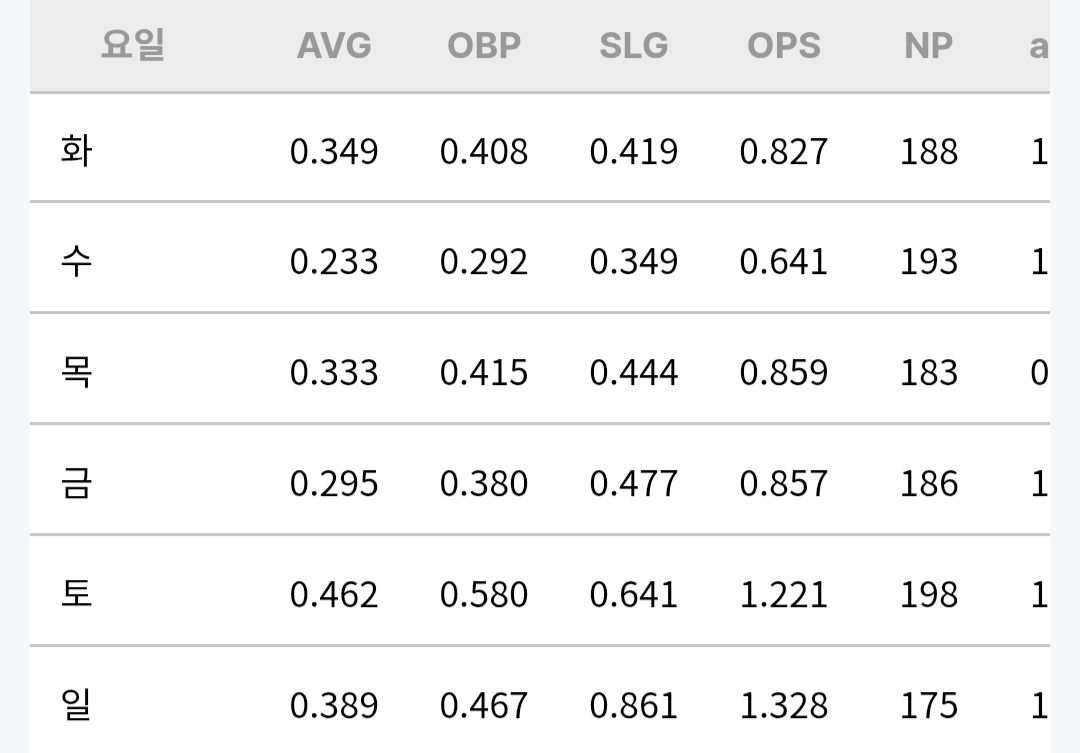Select the SLG value 0.861
The width and height of the screenshot is (1080, 753).
[x=634, y=705]
